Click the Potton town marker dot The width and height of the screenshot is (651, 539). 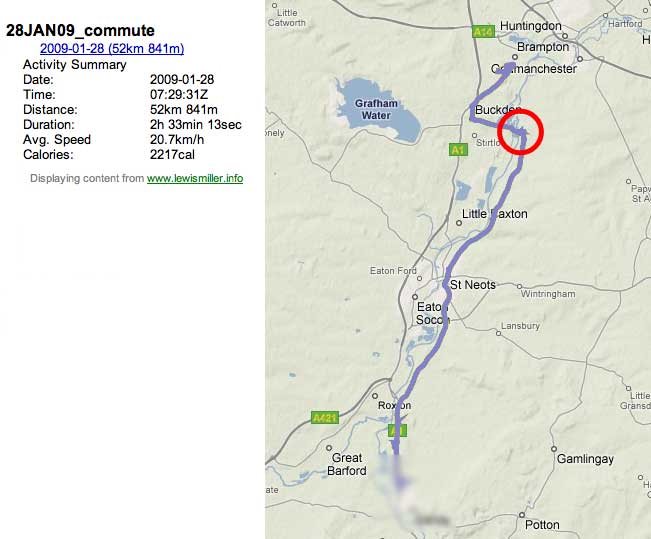522,515
